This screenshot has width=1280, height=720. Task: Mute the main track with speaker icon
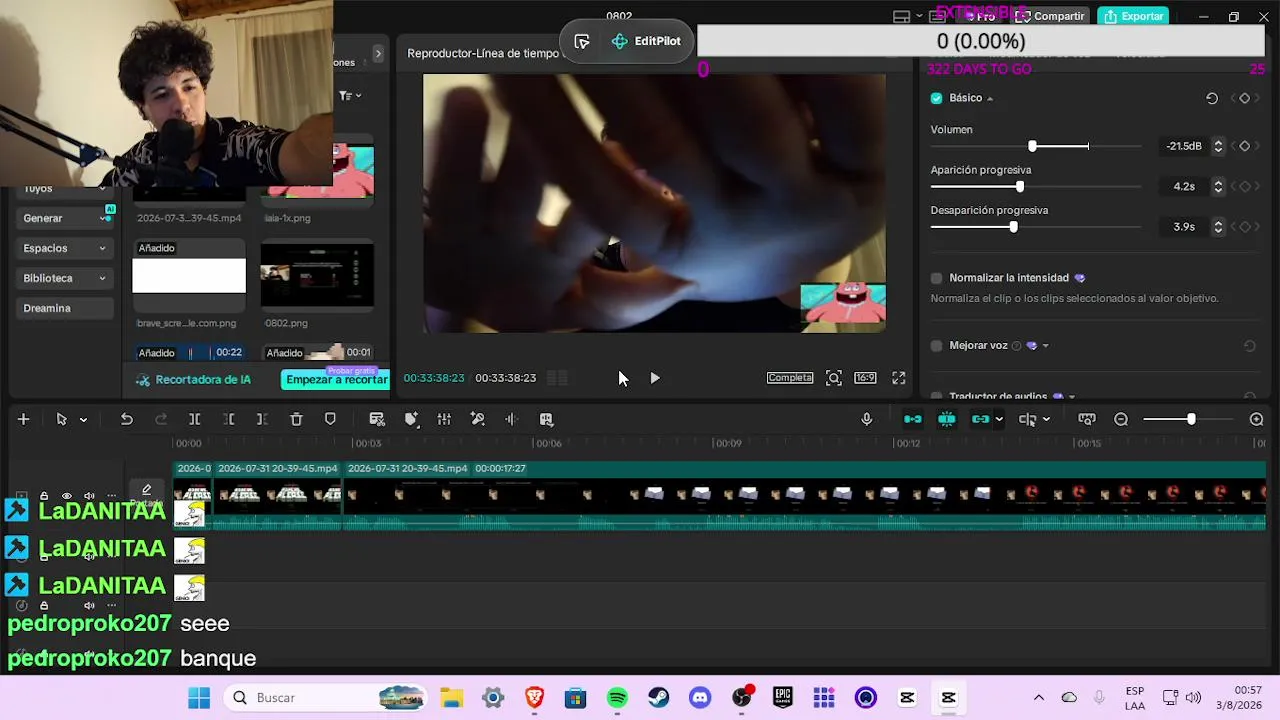tap(89, 496)
